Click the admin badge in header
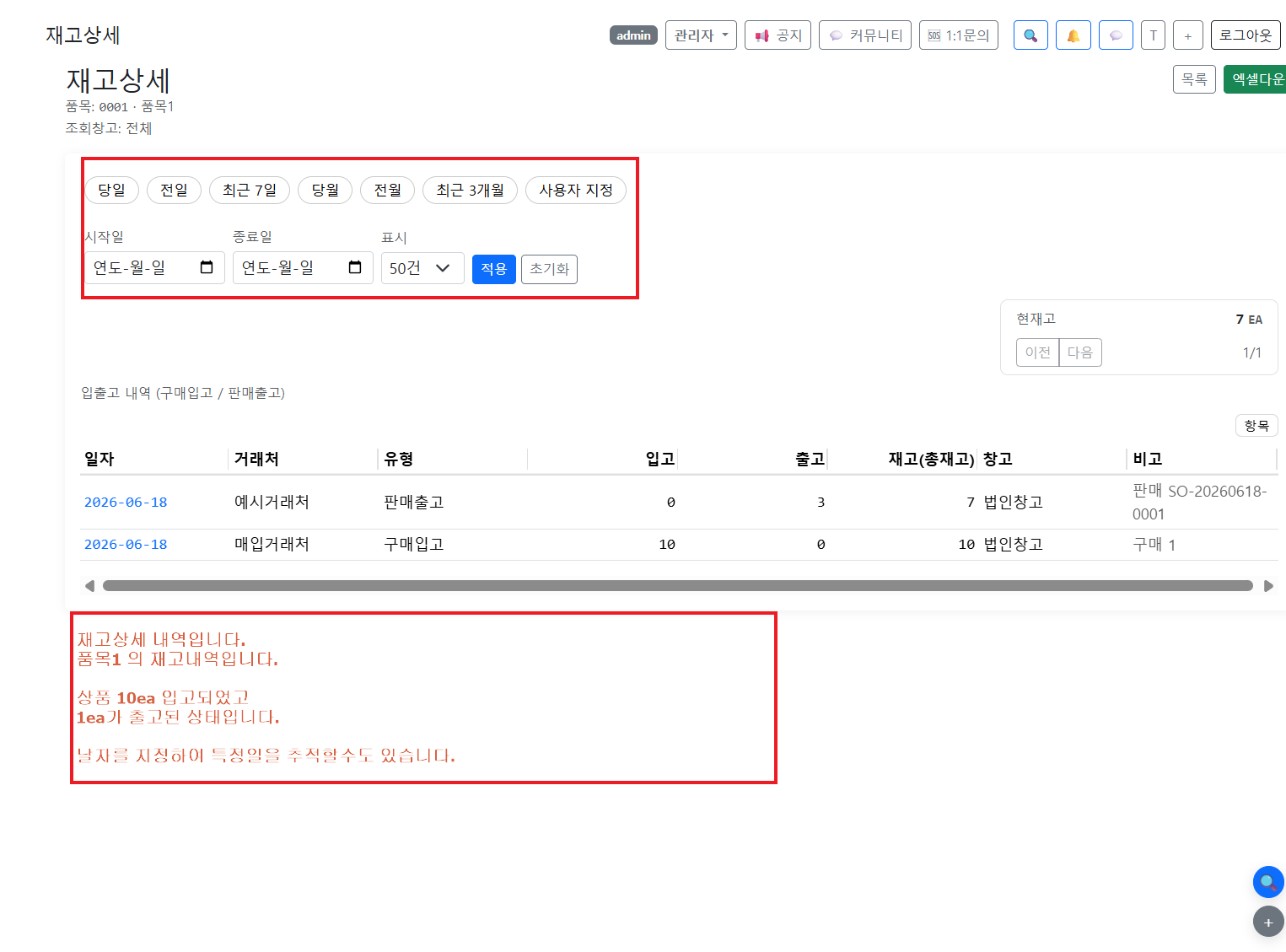Viewport: 1286px width, 952px height. click(x=633, y=35)
